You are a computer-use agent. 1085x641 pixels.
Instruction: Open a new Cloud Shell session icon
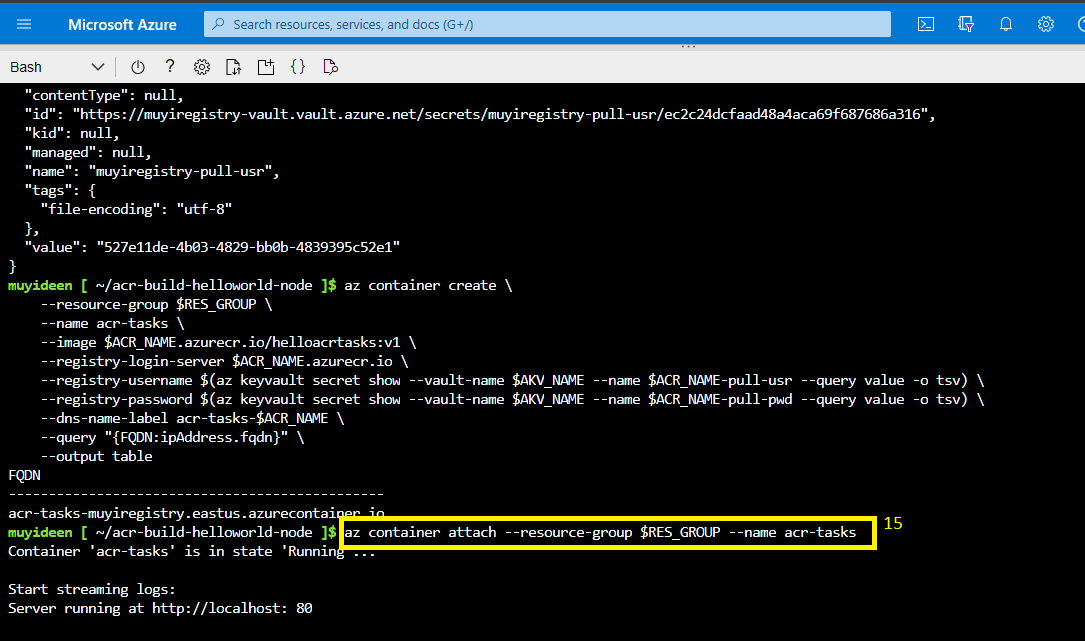pos(266,67)
